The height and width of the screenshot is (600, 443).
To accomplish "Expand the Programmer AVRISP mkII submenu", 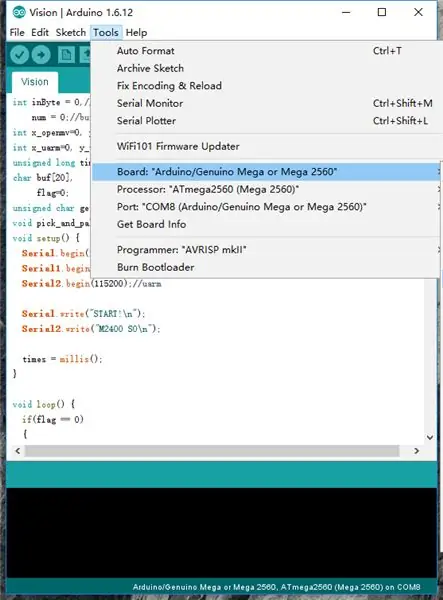I will point(267,250).
